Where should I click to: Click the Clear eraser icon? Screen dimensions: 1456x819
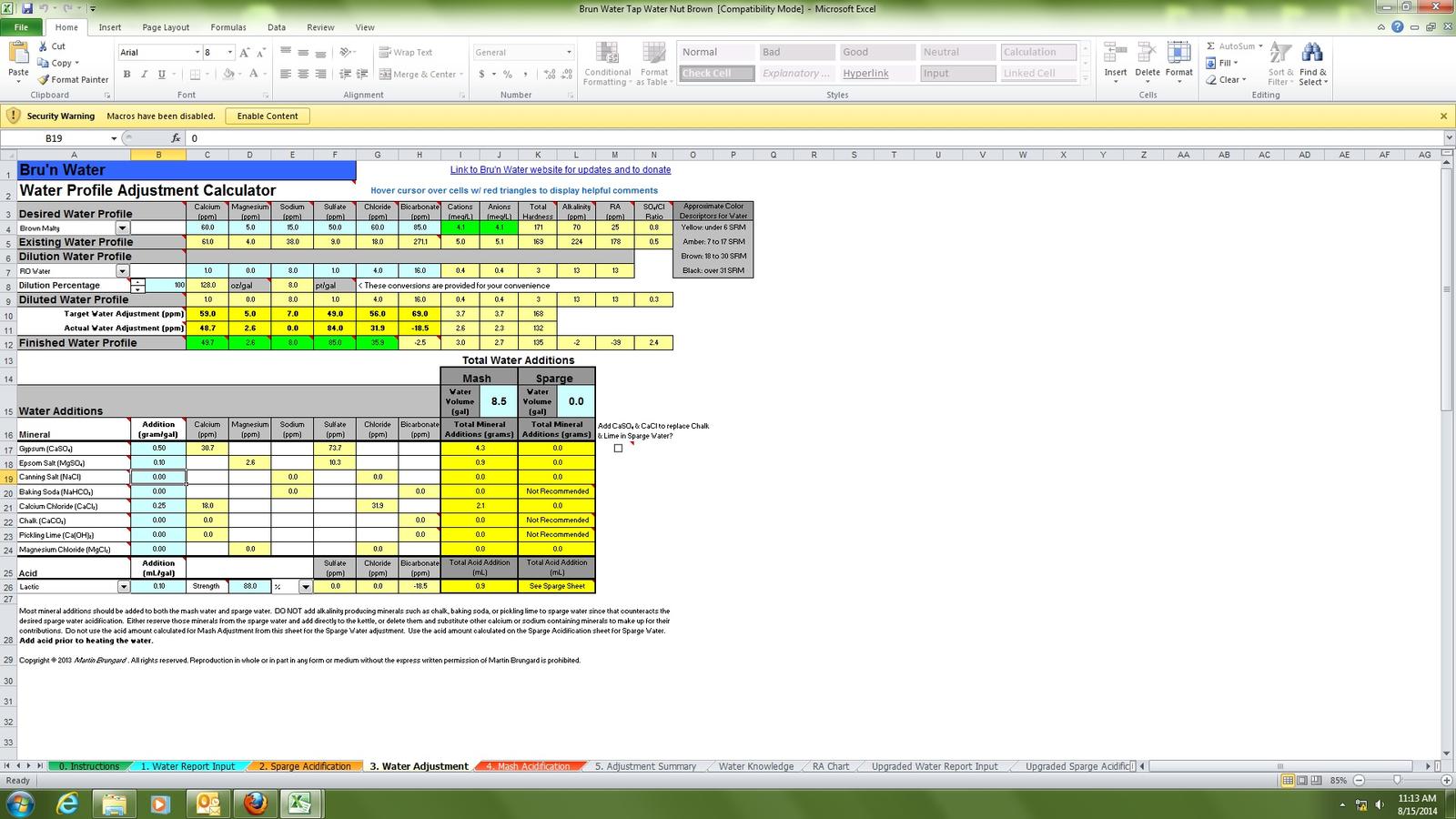click(x=1211, y=79)
